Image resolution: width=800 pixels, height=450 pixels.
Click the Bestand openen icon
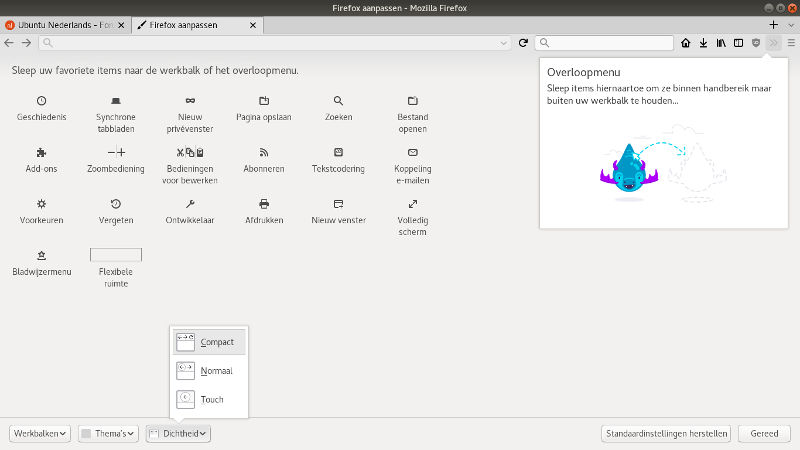(413, 101)
